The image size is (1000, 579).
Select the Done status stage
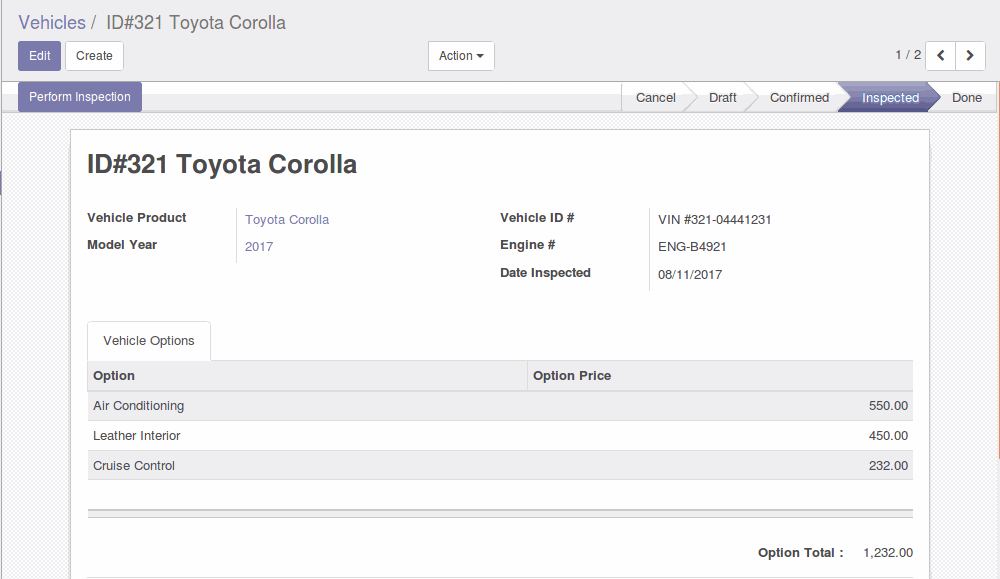967,98
